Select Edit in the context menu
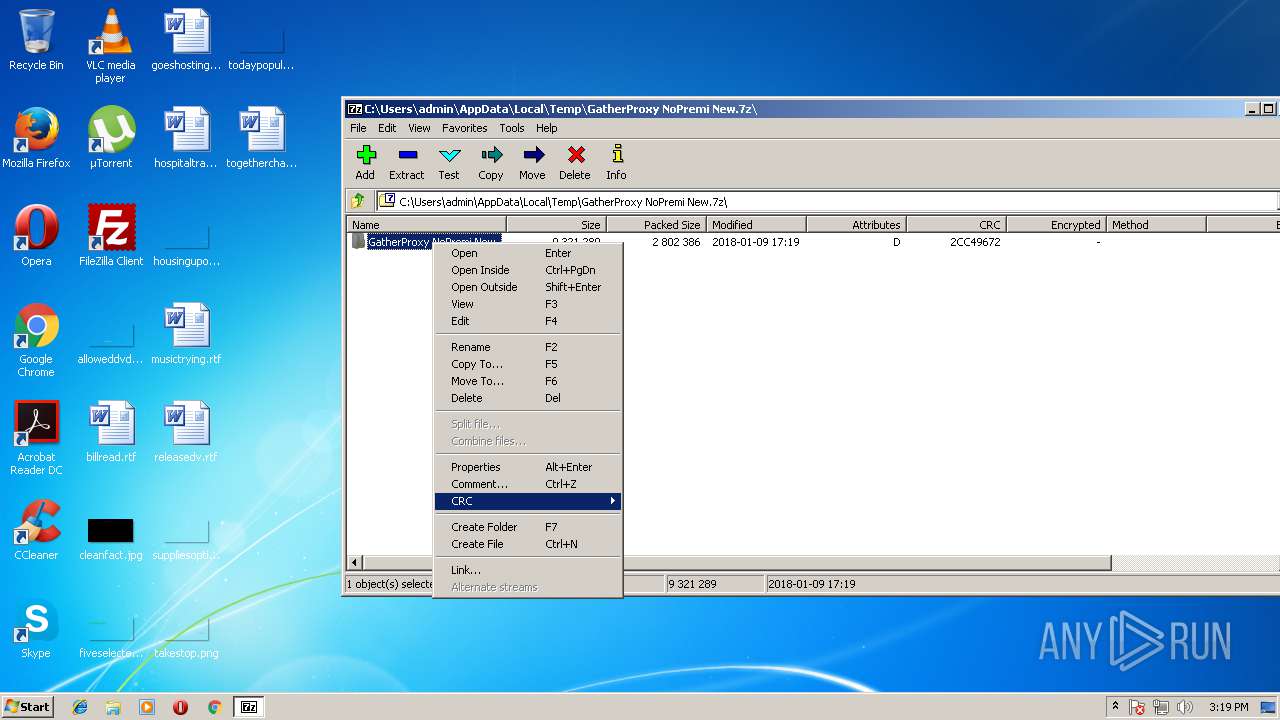 click(x=528, y=321)
